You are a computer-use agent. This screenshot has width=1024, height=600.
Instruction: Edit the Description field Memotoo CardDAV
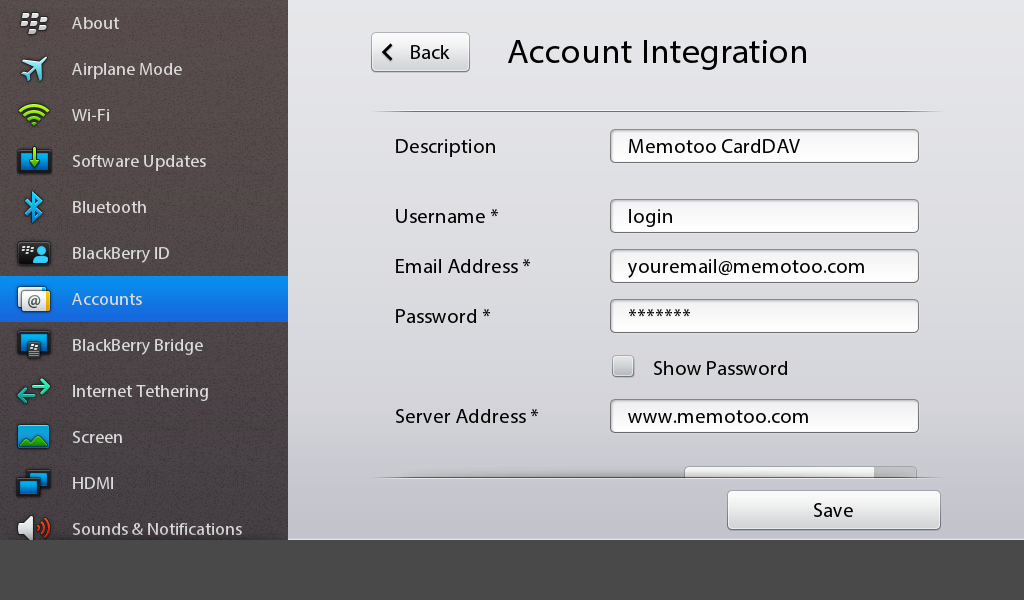[764, 146]
